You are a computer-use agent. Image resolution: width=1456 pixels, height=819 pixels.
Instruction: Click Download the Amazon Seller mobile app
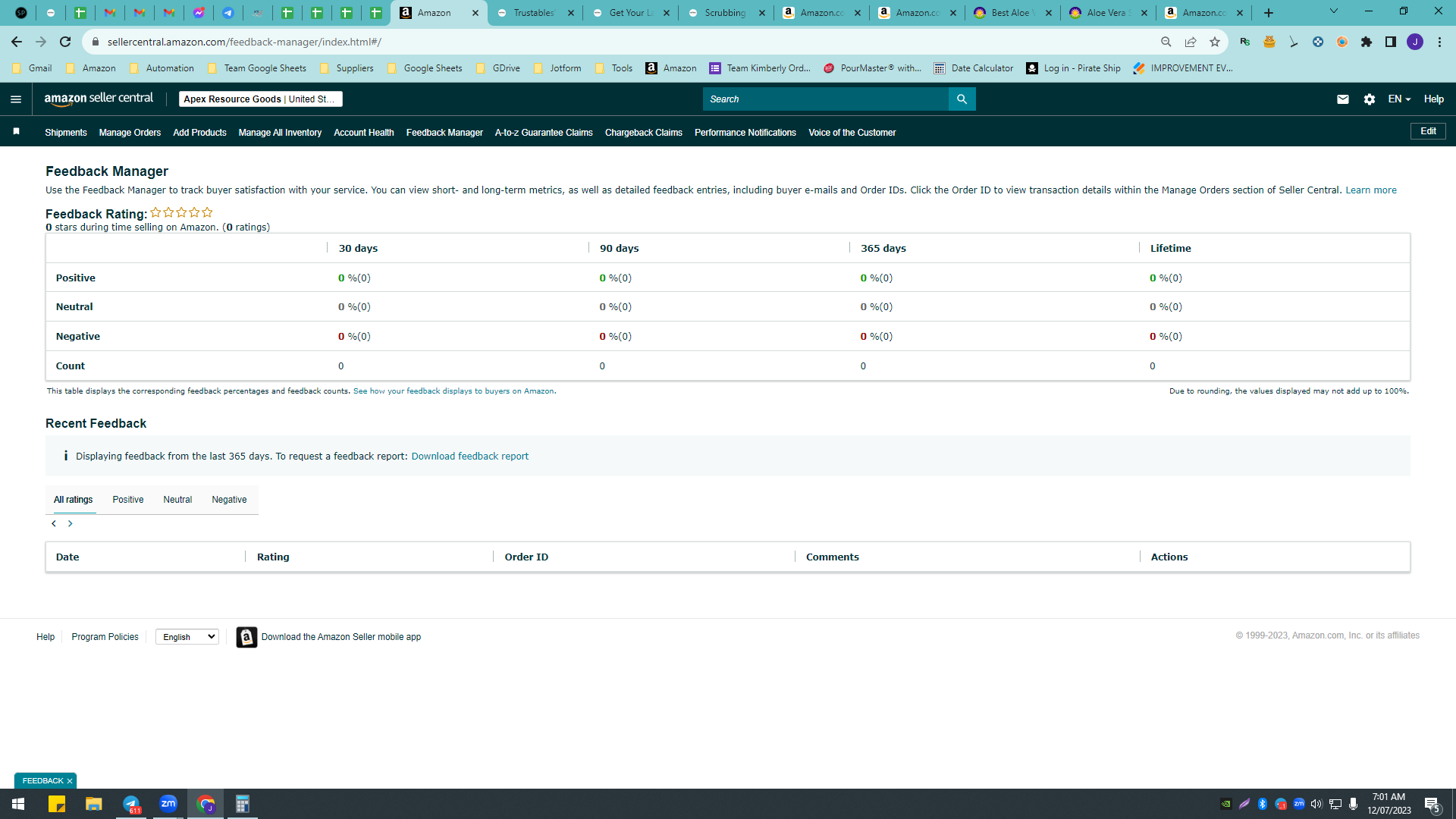coord(341,637)
